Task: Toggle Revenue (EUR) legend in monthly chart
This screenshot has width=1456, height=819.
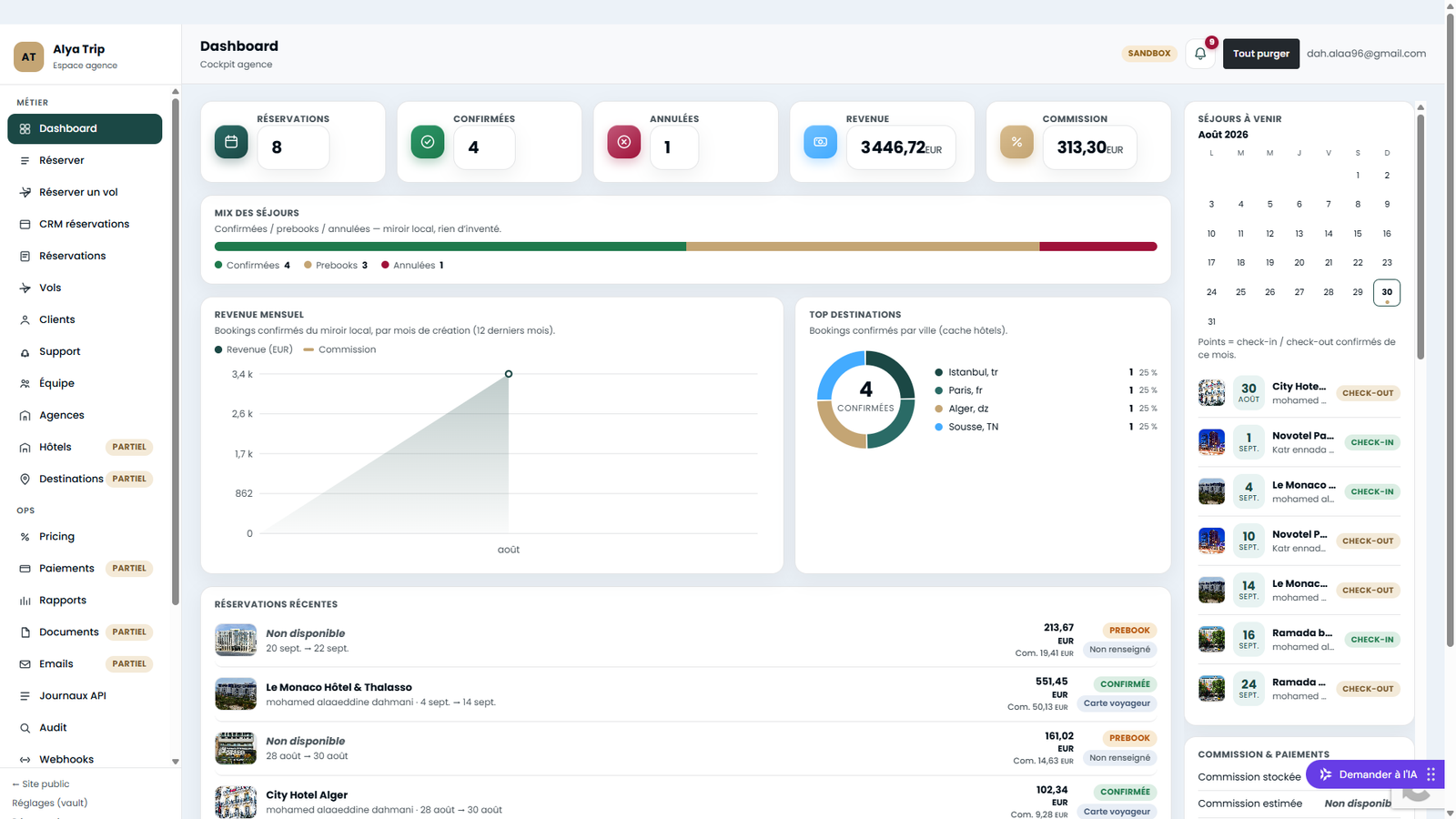Action: pyautogui.click(x=254, y=349)
